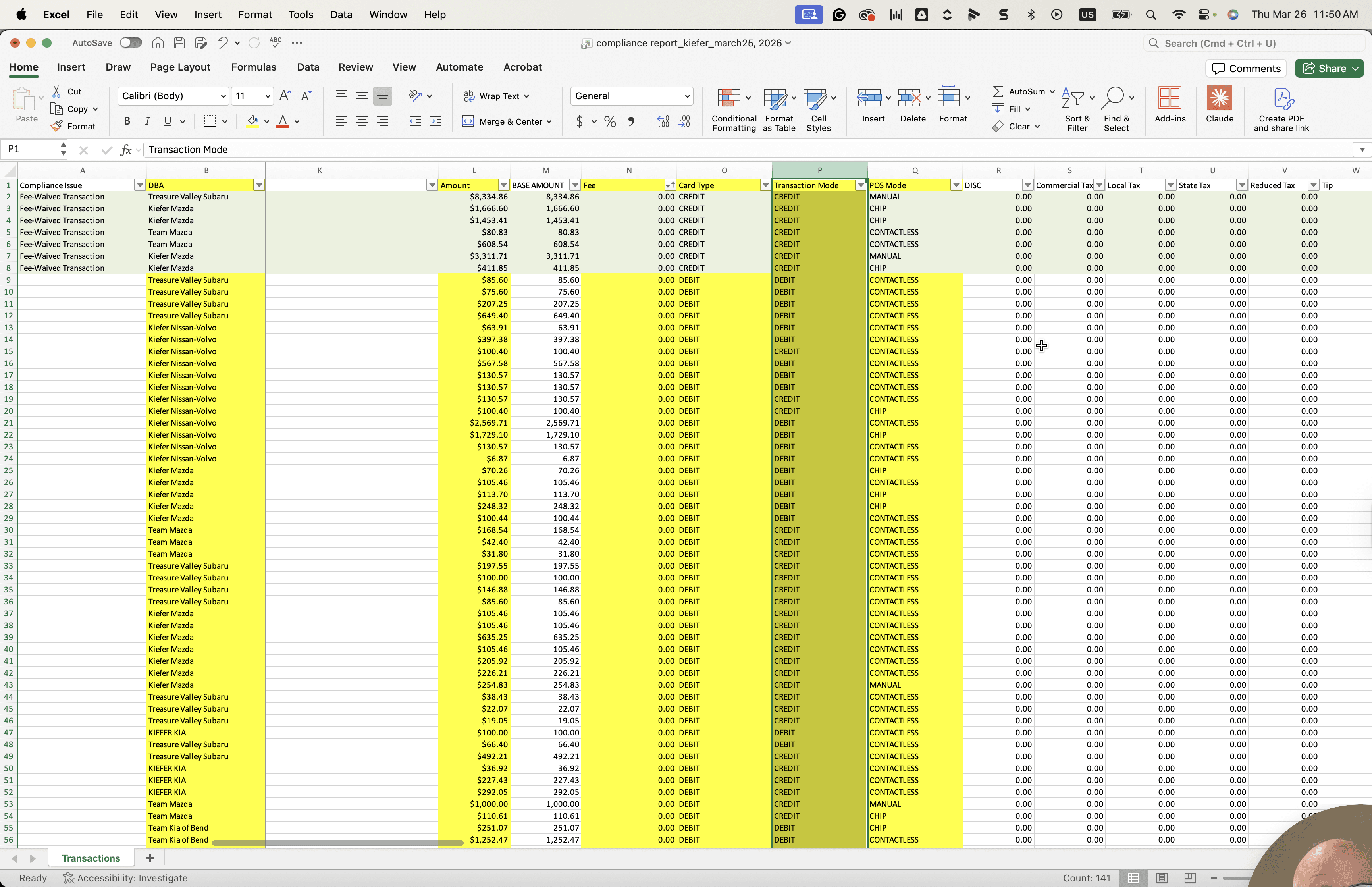This screenshot has height=887, width=1372.
Task: Switch to Page Layout view in status bar
Action: click(1161, 878)
